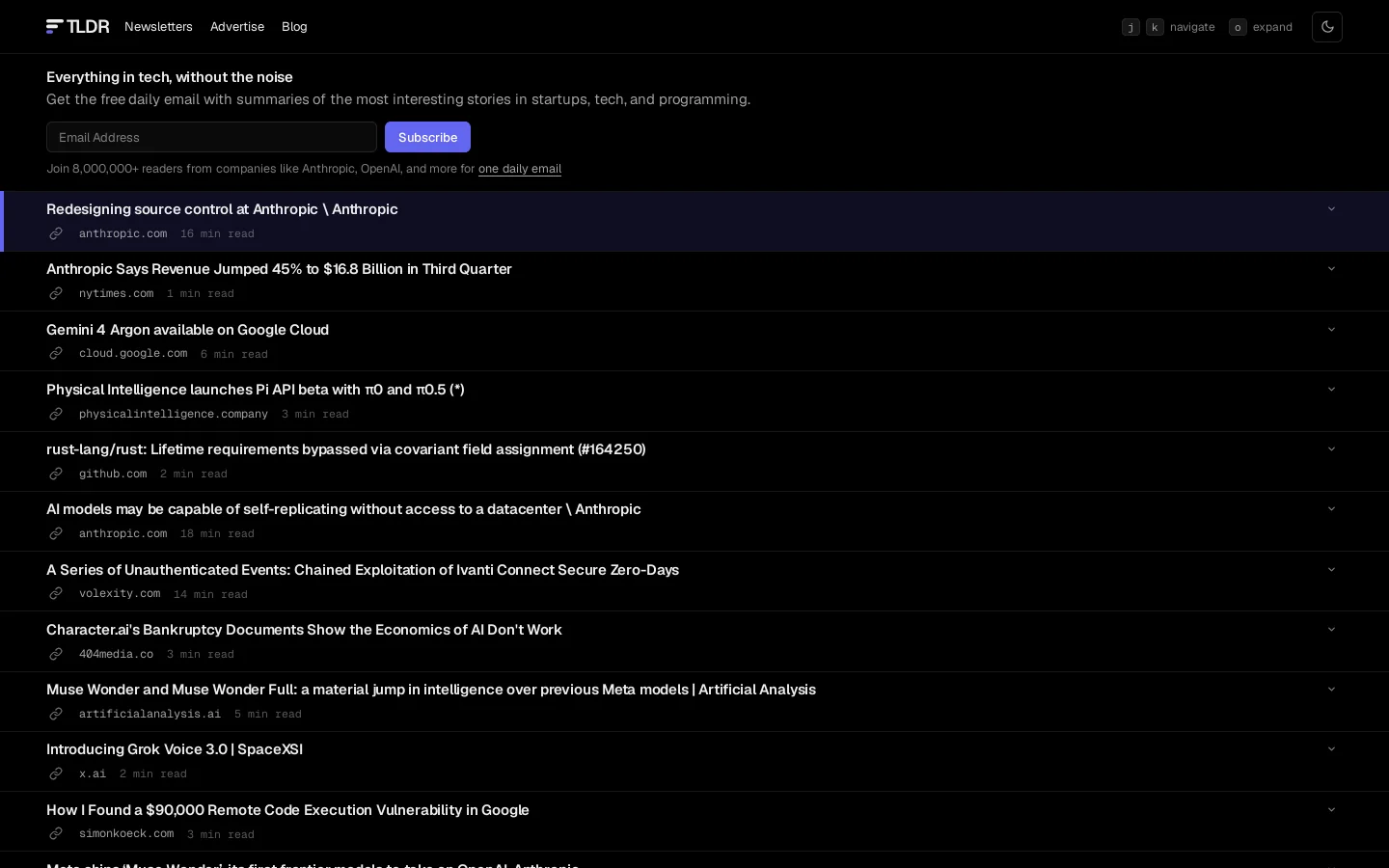This screenshot has height=868, width=1389.
Task: Click link icon beside volexity.com
Action: (56, 594)
